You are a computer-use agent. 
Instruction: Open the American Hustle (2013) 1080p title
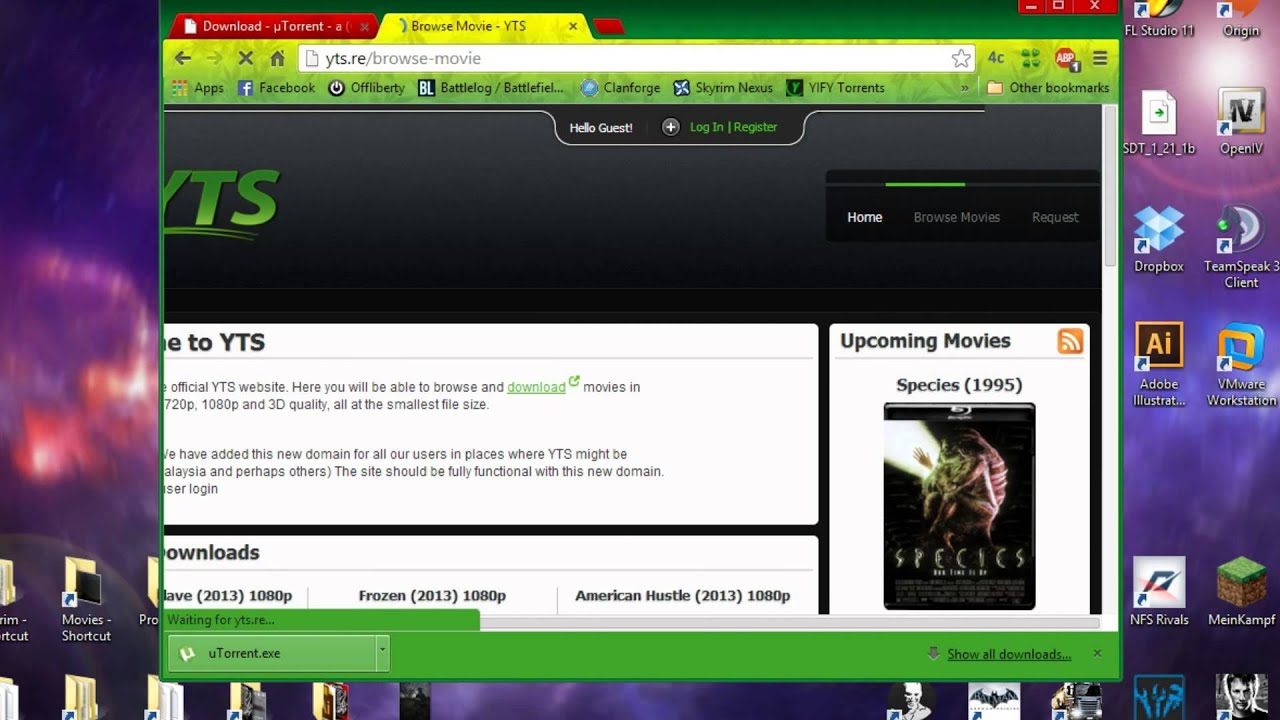682,595
